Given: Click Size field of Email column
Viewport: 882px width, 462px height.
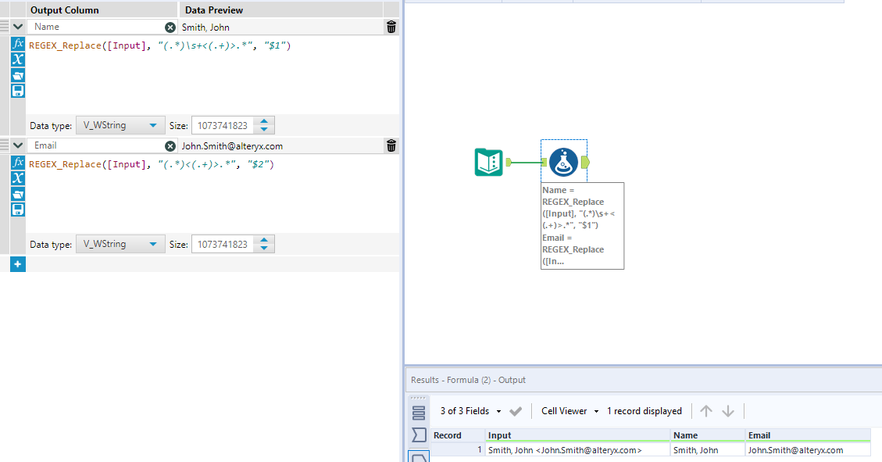Looking at the screenshot, I should click(x=223, y=244).
